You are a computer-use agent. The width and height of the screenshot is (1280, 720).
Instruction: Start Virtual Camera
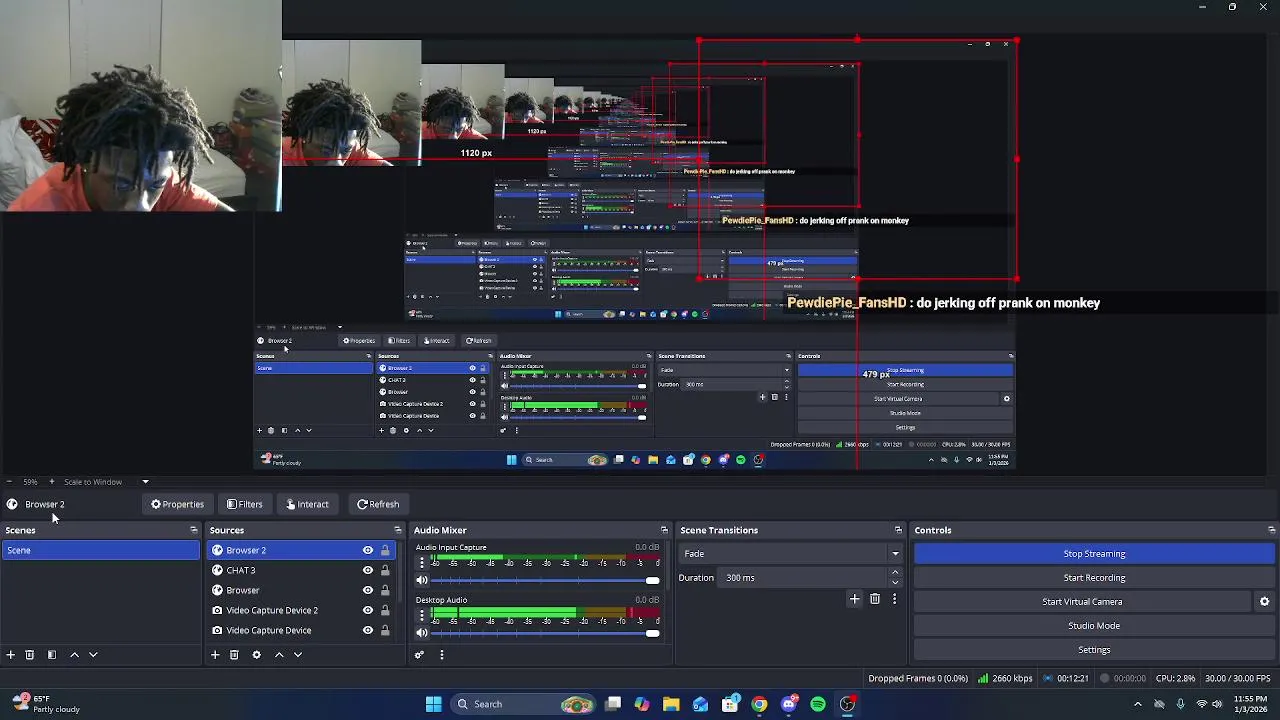point(1082,602)
